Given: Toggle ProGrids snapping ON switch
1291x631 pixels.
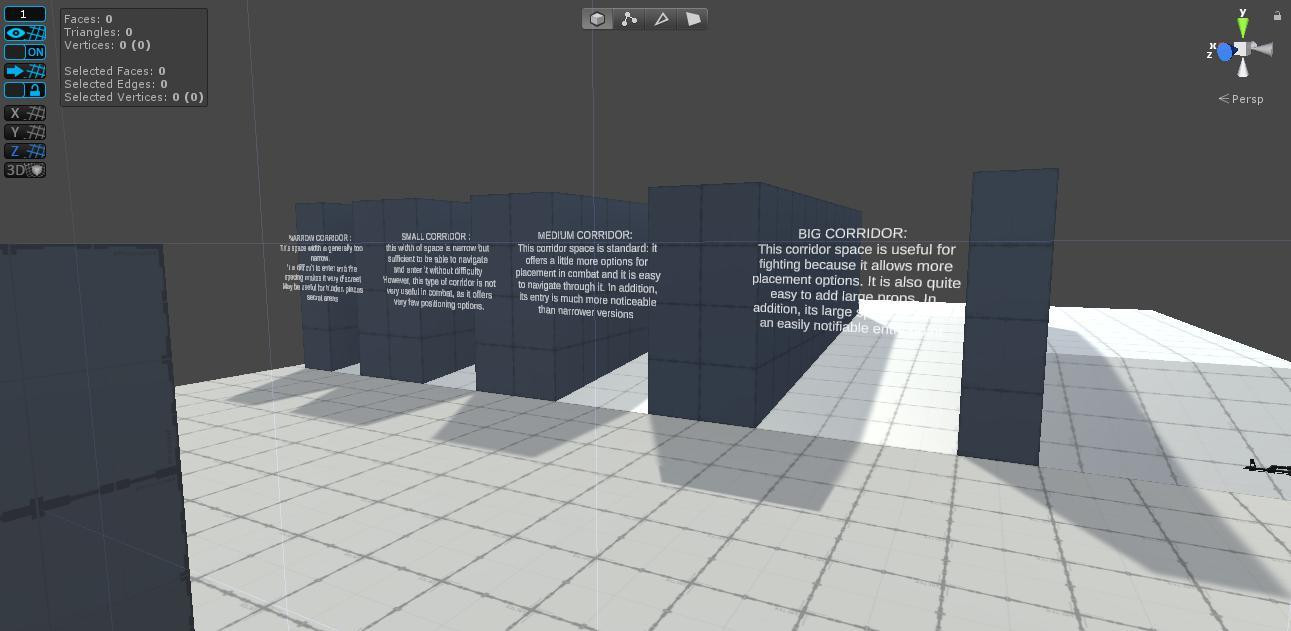Looking at the screenshot, I should tap(25, 52).
